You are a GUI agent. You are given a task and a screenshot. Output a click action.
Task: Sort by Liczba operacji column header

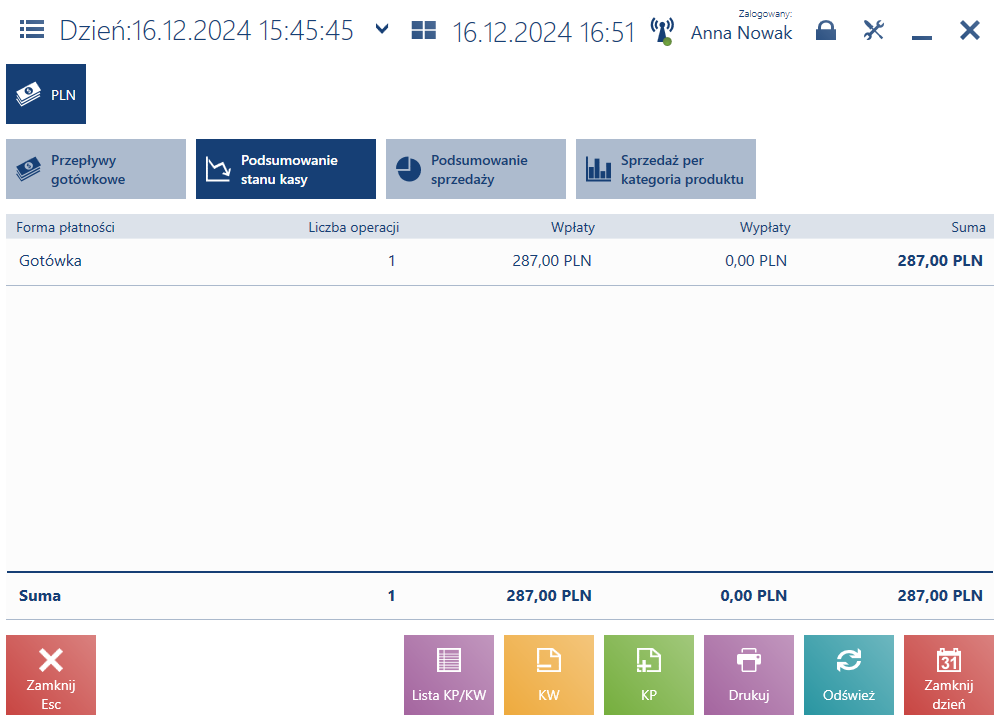pyautogui.click(x=353, y=228)
